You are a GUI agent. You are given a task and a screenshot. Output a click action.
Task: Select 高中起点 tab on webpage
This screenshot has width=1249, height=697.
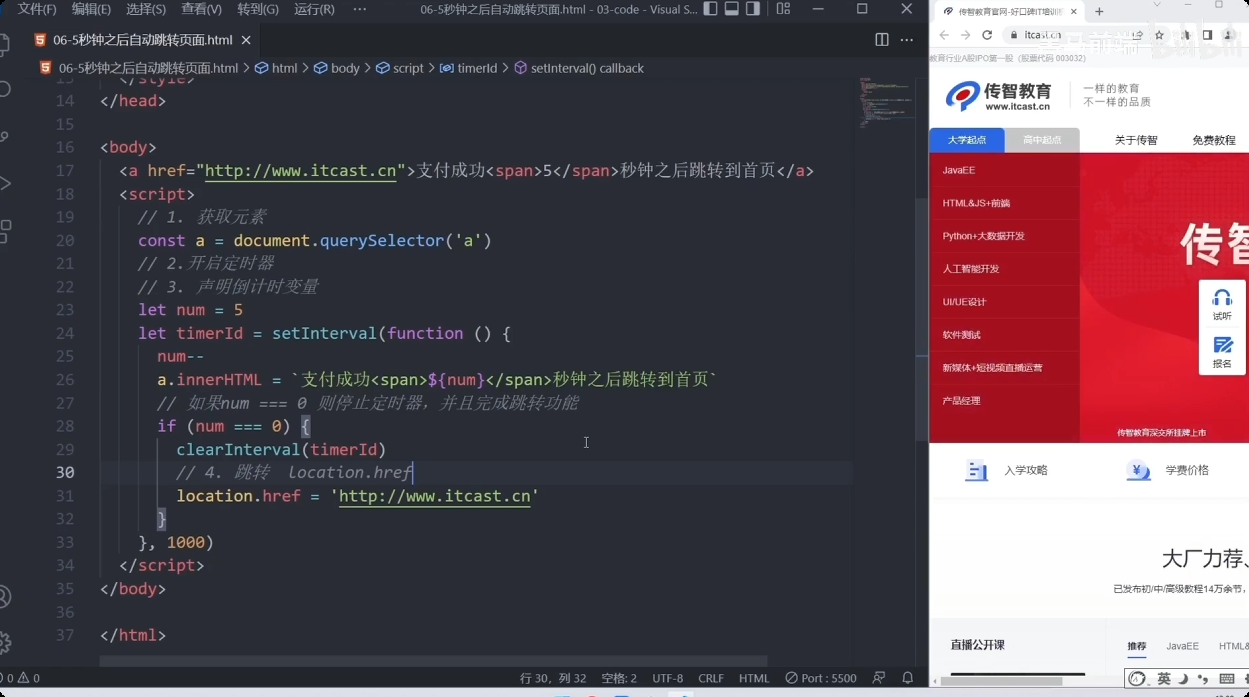(1042, 140)
